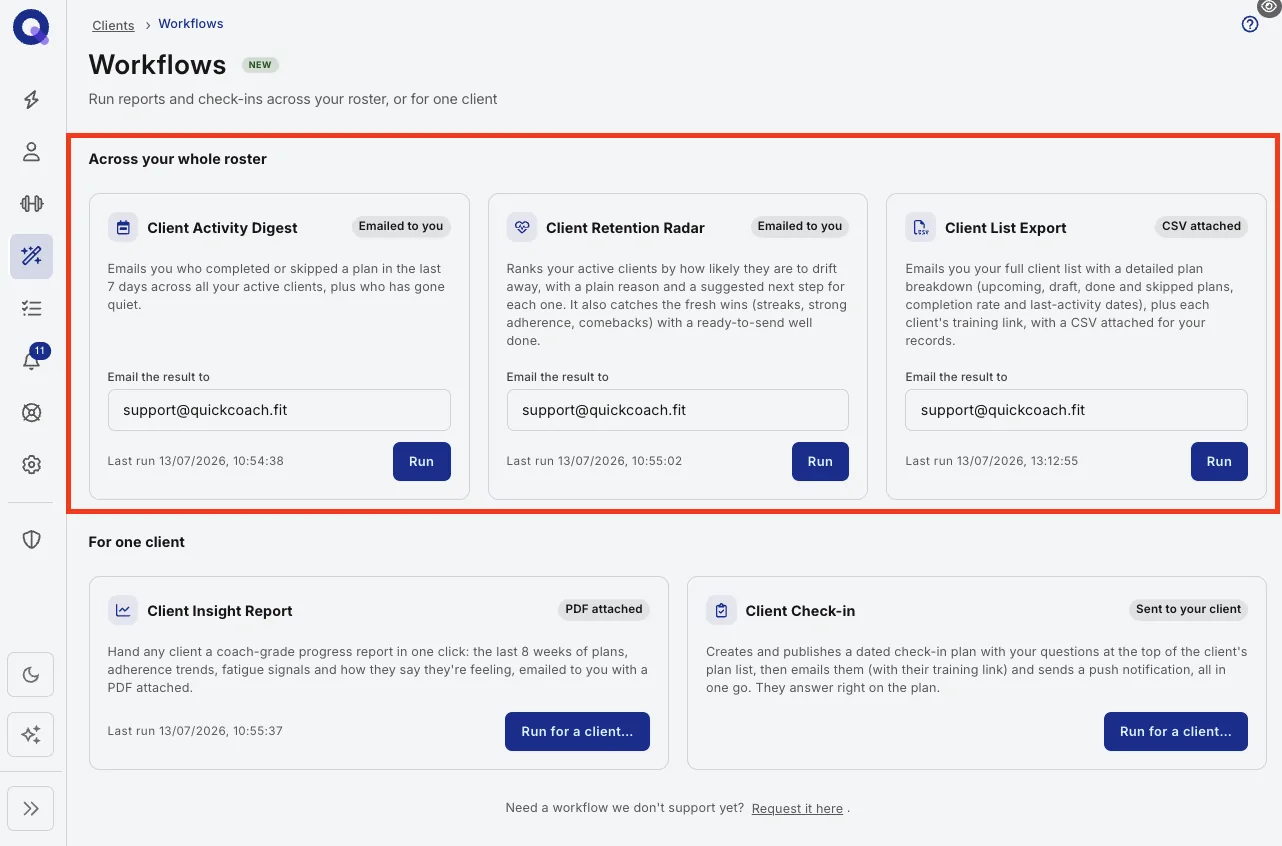The image size is (1282, 846).
Task: Open the dumbbell exercises sidebar icon
Action: 31,204
